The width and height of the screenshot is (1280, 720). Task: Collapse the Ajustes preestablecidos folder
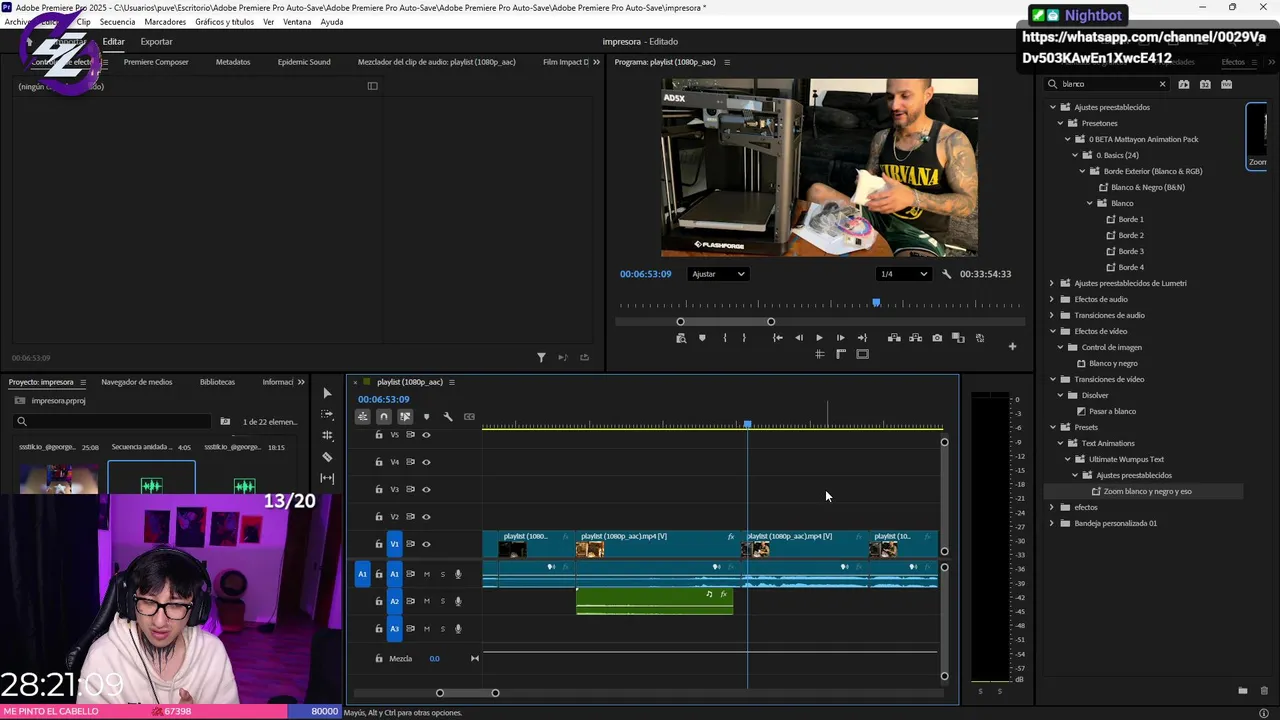[x=1052, y=107]
